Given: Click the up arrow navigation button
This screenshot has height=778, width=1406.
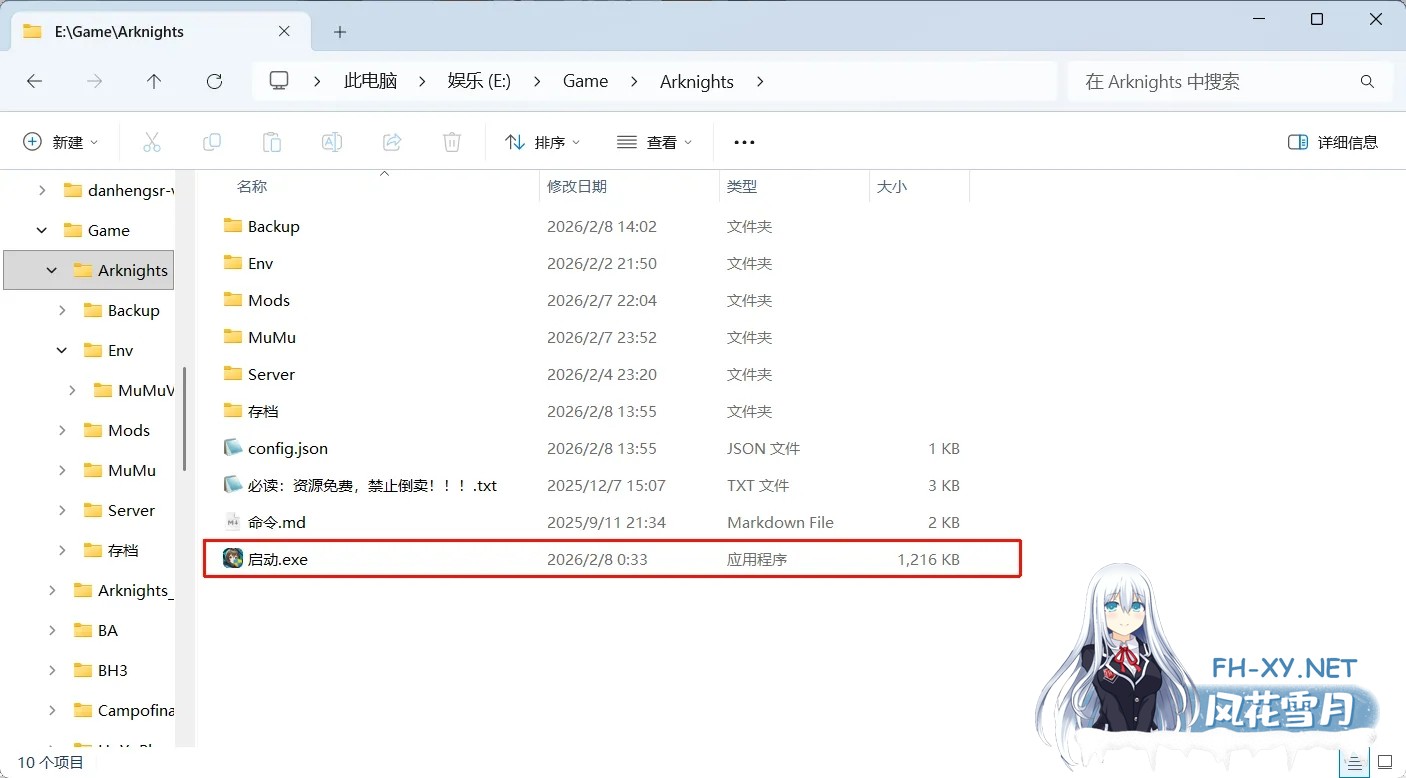Looking at the screenshot, I should tap(154, 81).
